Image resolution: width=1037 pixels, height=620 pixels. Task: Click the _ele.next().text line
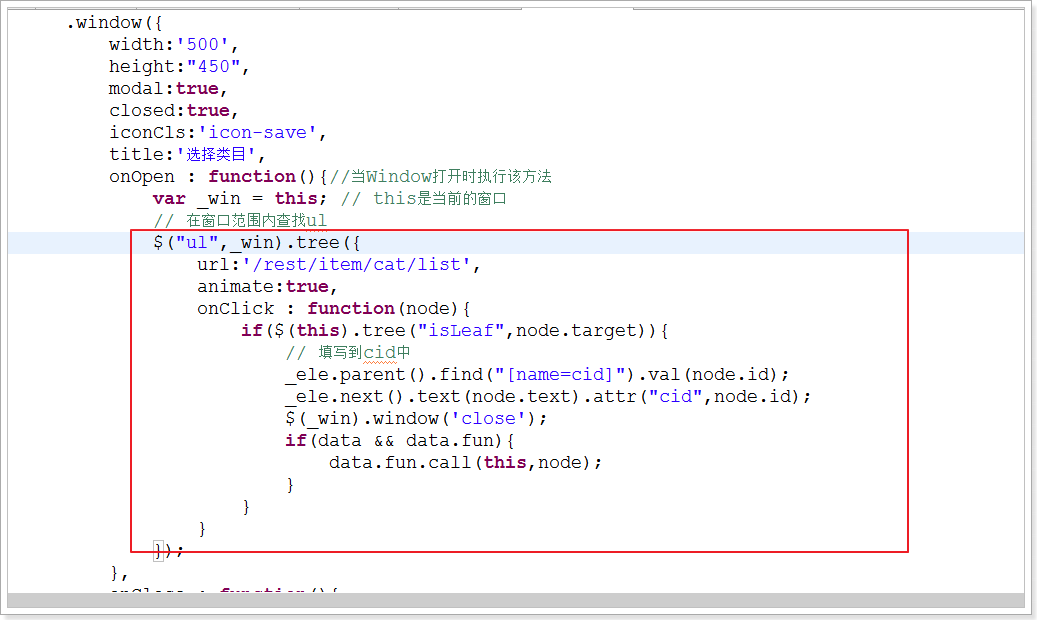point(548,396)
